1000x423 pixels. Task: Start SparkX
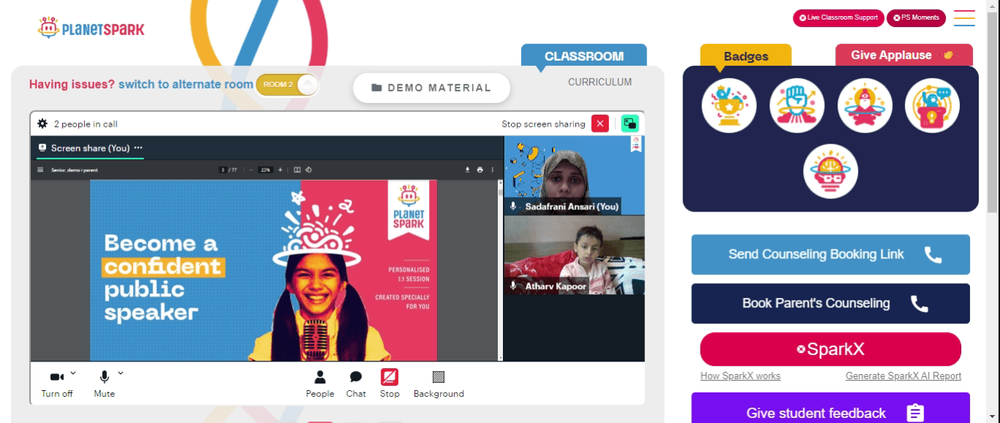point(830,350)
